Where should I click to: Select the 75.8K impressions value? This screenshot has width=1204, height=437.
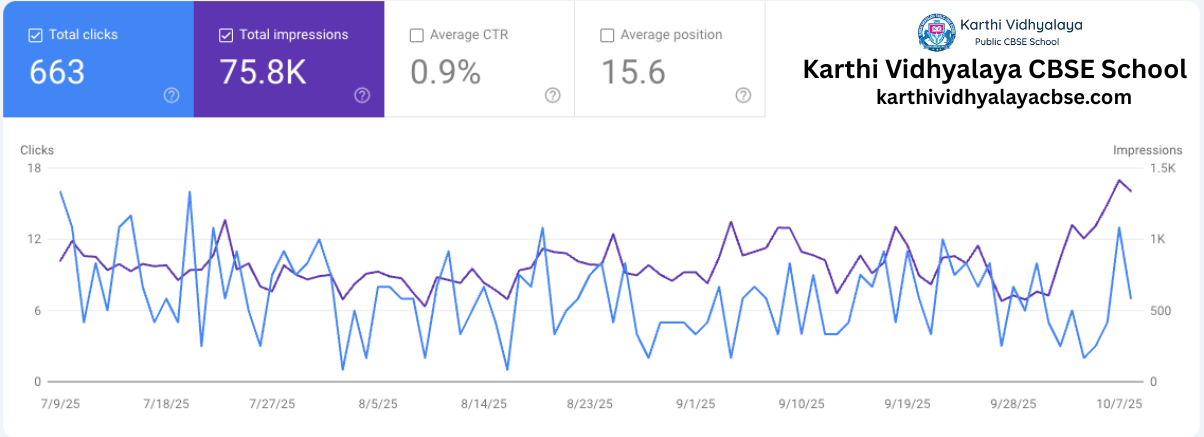[x=261, y=73]
